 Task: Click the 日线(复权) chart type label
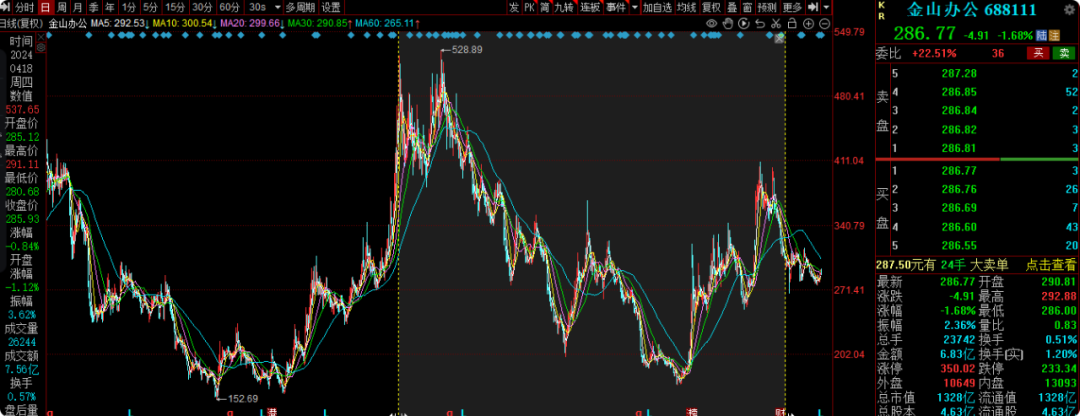point(22,23)
